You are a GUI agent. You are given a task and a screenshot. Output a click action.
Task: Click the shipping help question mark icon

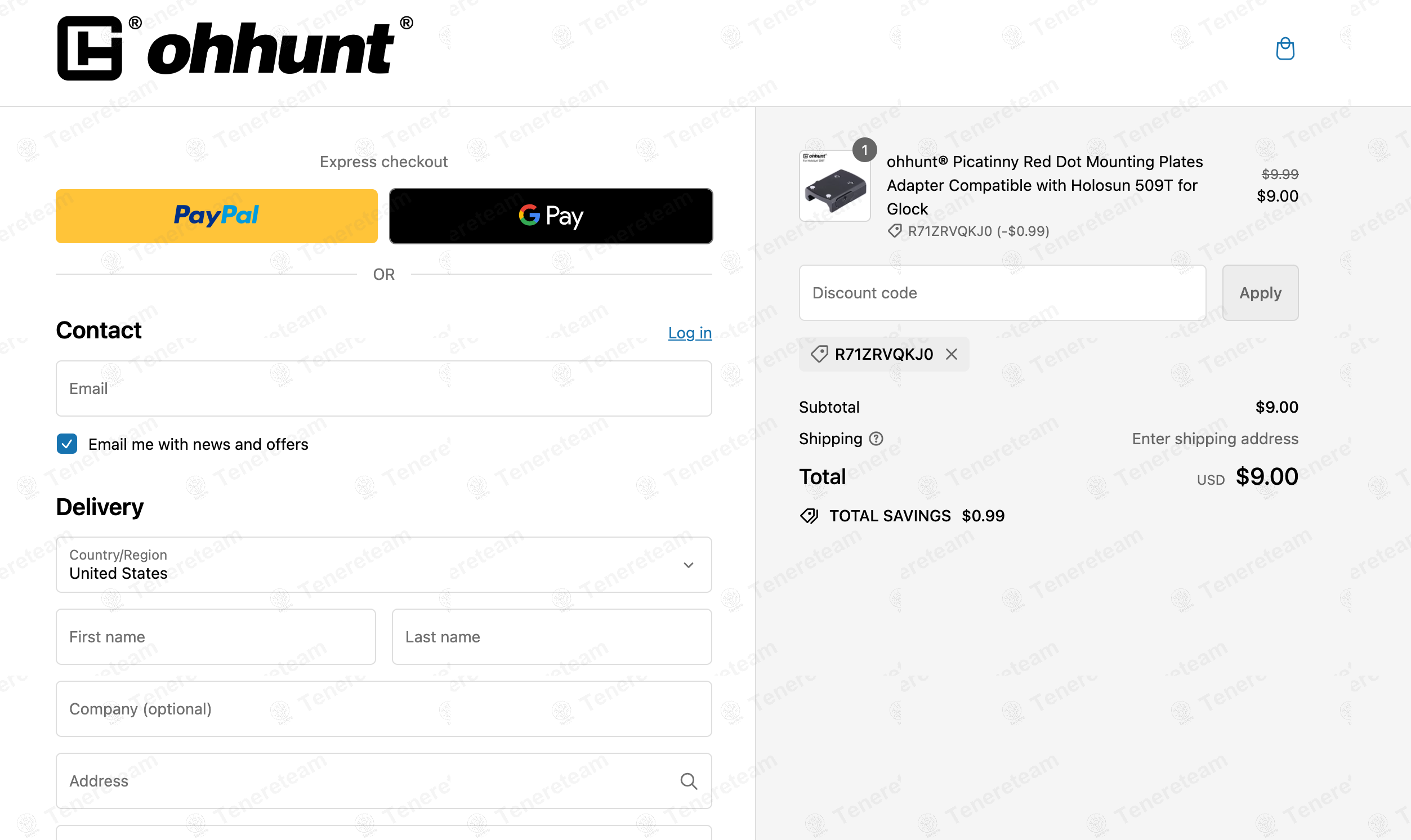(x=876, y=439)
